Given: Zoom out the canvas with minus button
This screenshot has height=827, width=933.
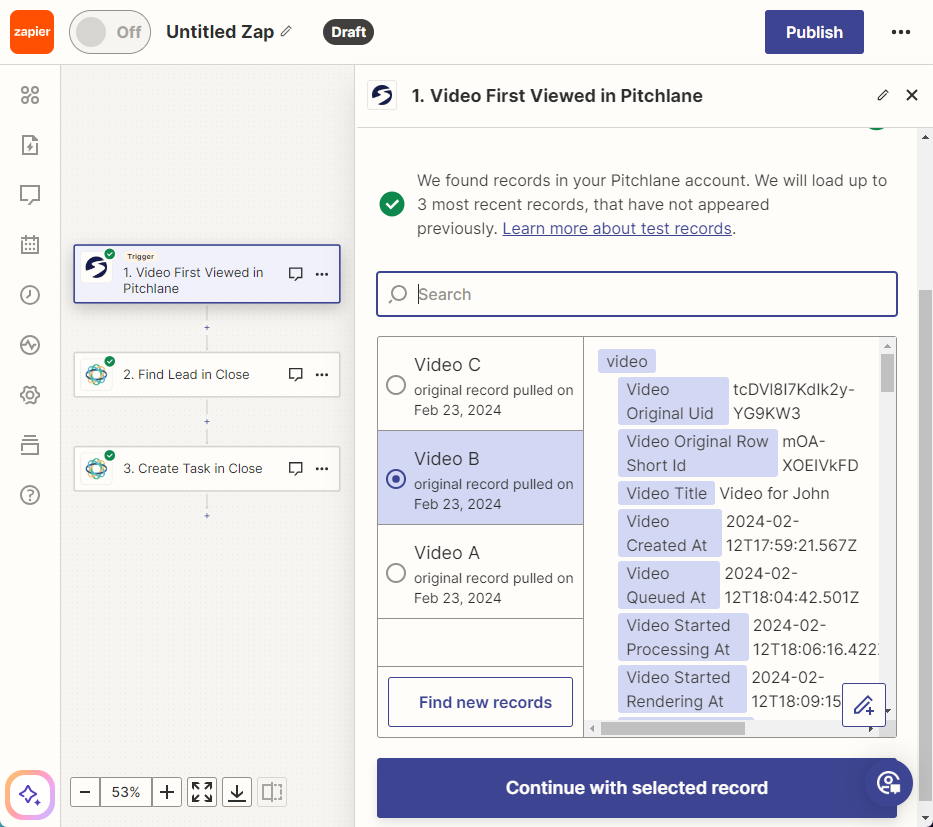Looking at the screenshot, I should (x=85, y=792).
